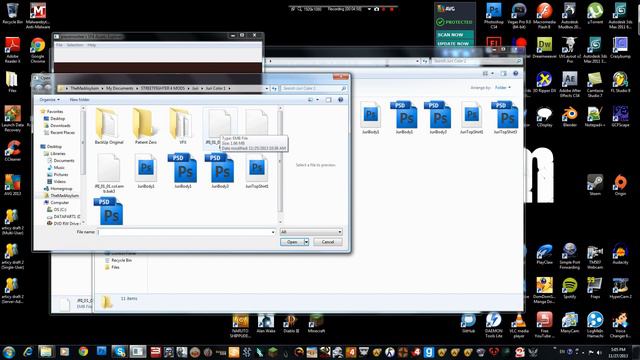This screenshot has width=640, height=360.
Task: Open the Organize menu in dialog
Action: (49, 100)
